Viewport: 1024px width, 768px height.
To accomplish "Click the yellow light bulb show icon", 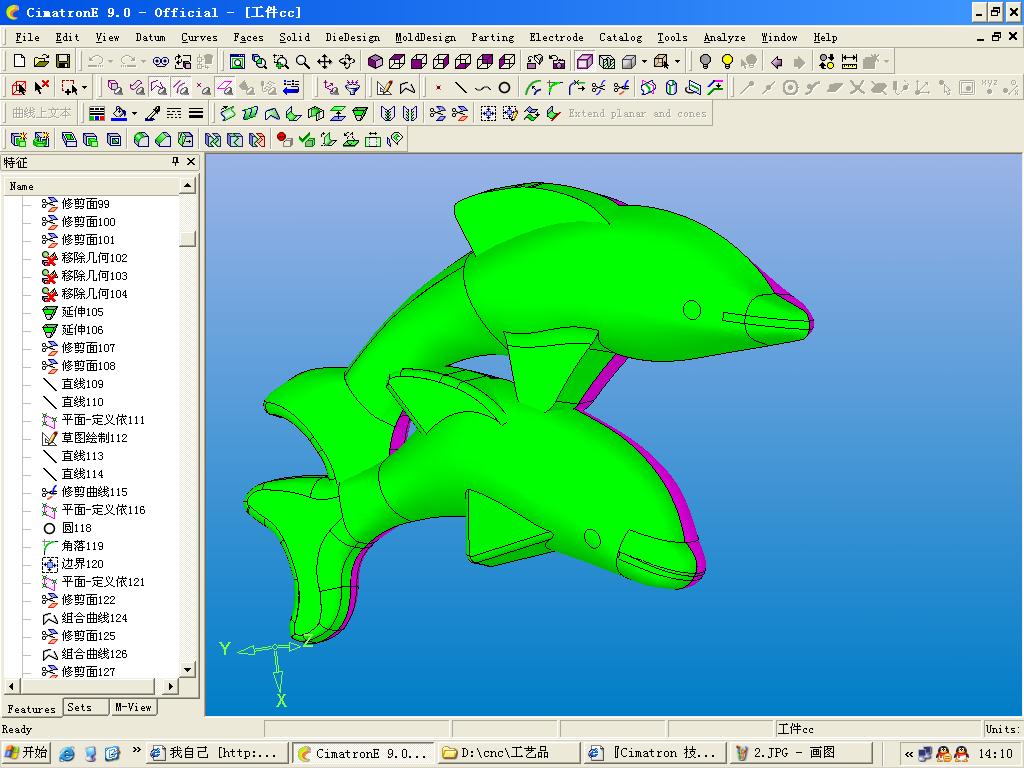I will pos(727,61).
